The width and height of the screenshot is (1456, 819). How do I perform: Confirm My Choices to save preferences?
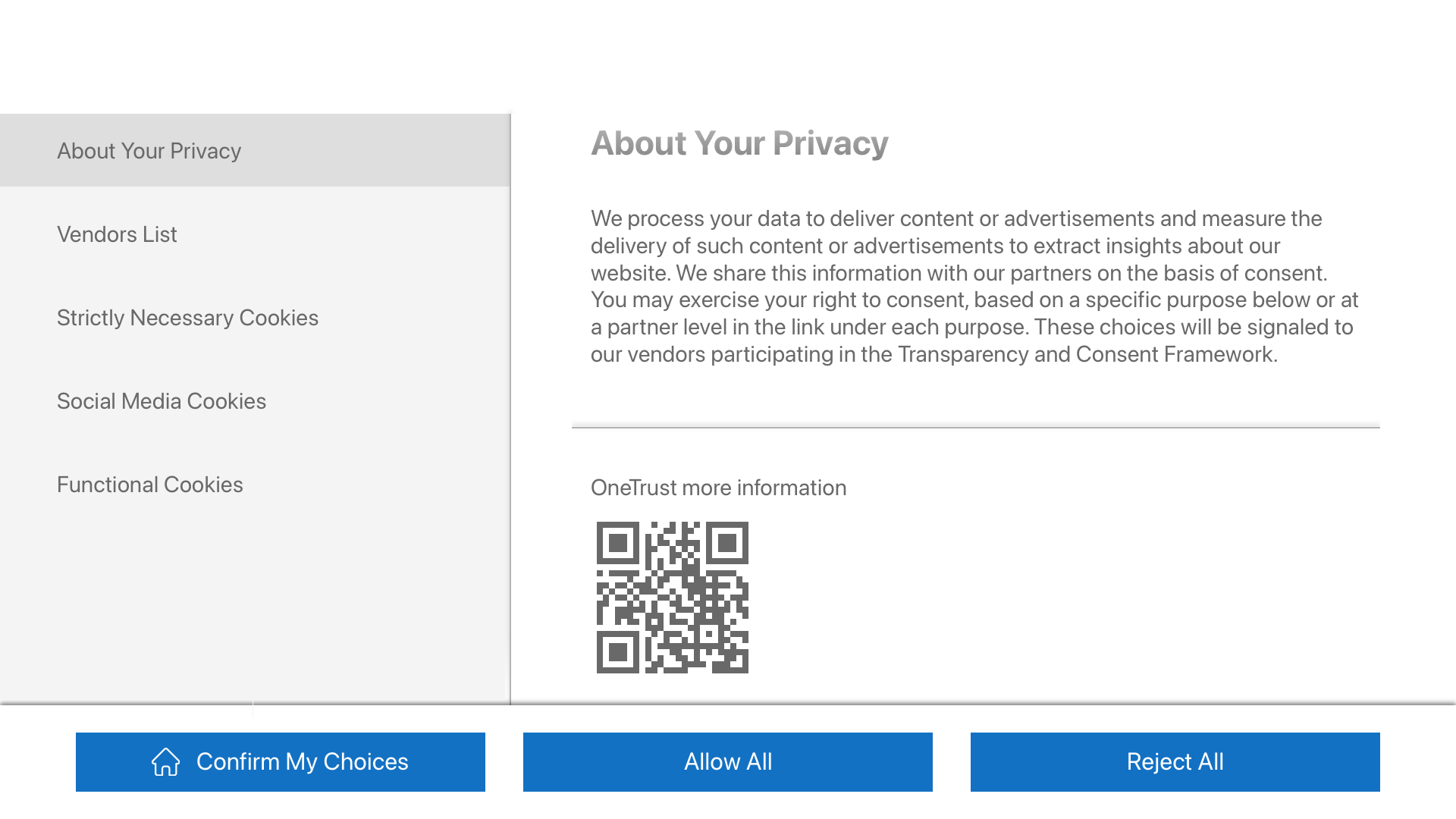[x=281, y=762]
